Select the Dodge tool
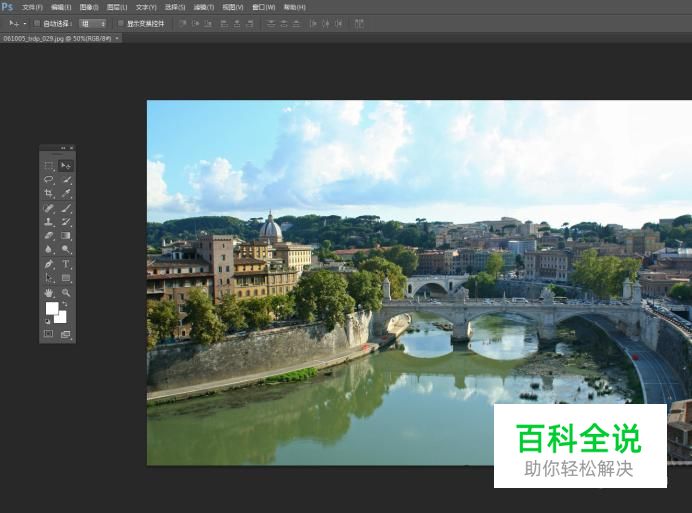 (66, 249)
